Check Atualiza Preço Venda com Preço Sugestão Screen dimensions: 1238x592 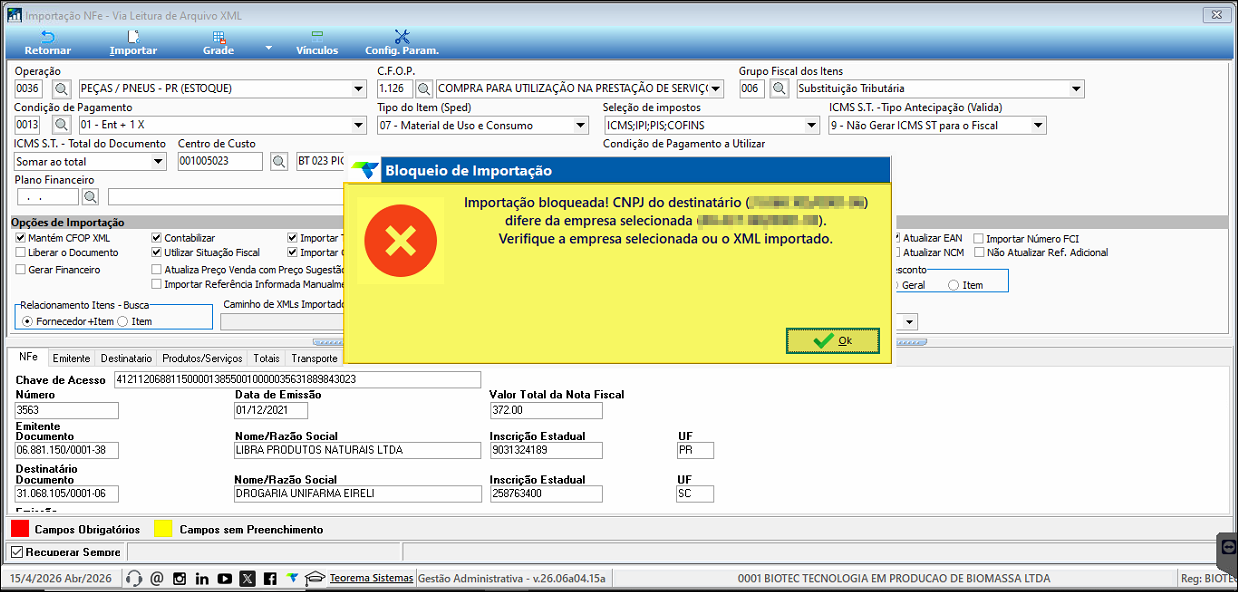pos(156,270)
